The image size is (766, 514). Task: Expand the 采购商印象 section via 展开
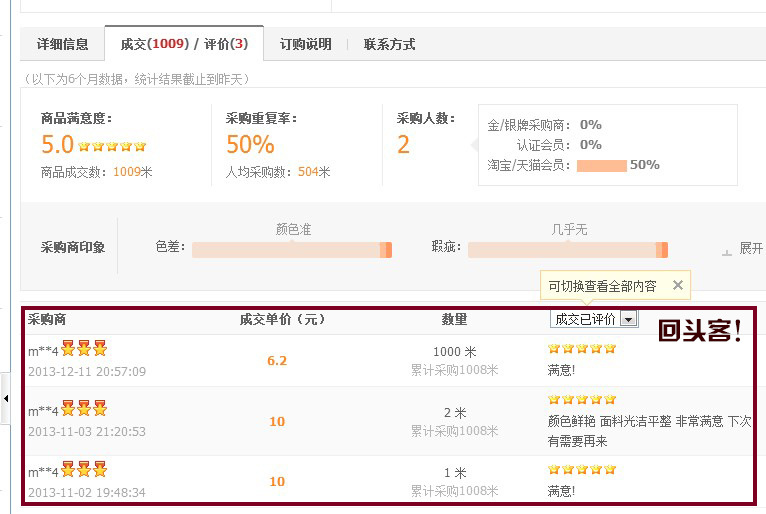pos(744,248)
